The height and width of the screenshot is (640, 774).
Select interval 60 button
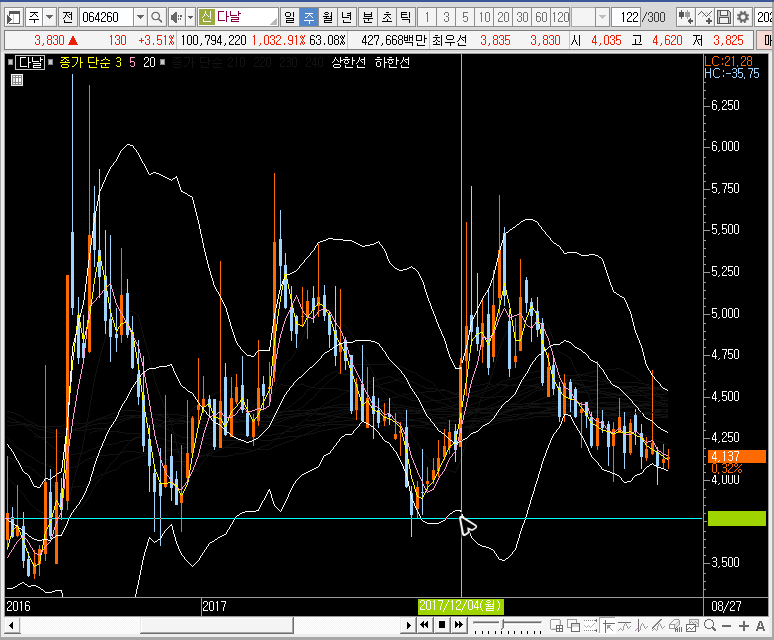[542, 18]
